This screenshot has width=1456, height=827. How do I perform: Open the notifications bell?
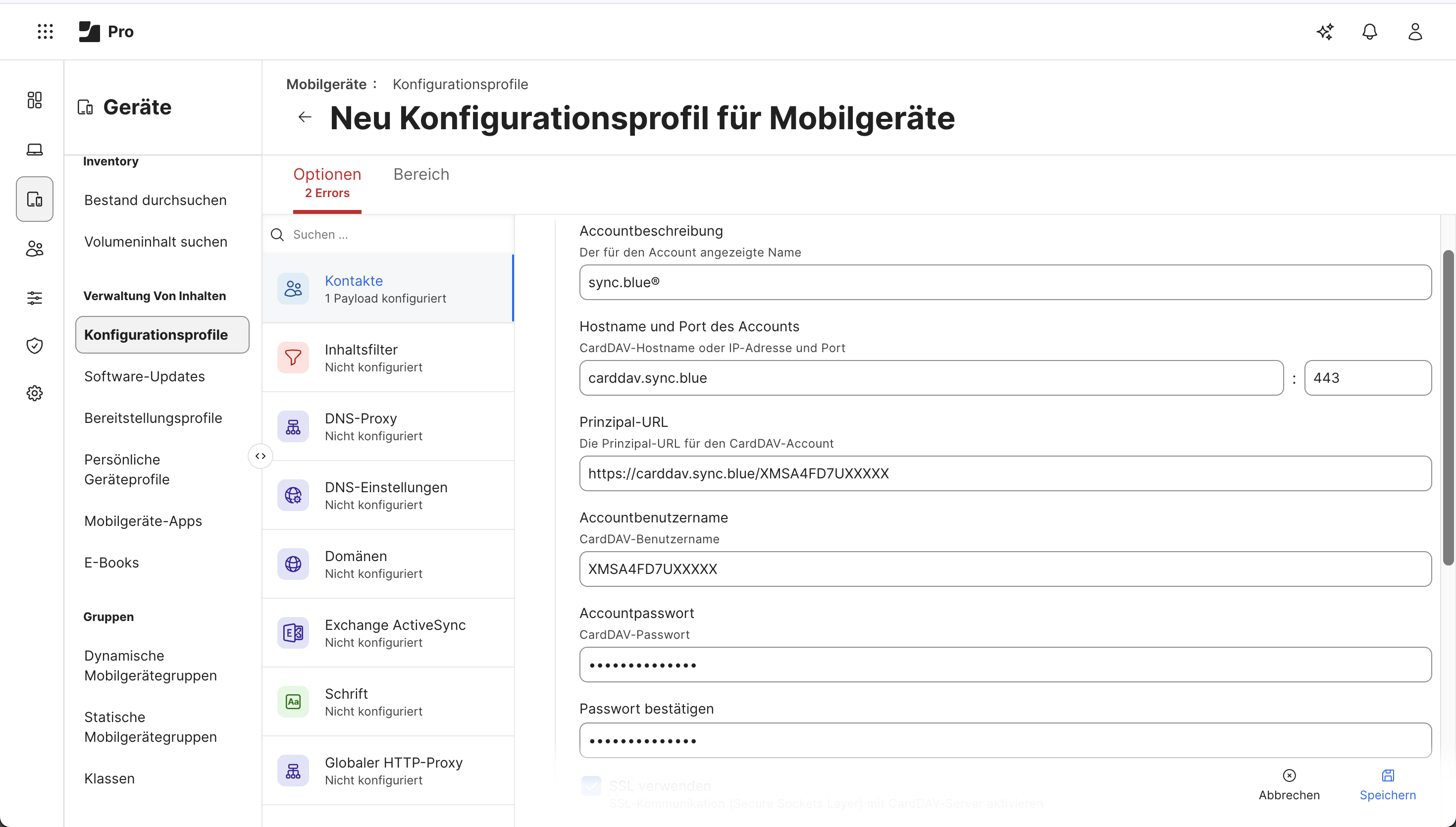point(1370,32)
